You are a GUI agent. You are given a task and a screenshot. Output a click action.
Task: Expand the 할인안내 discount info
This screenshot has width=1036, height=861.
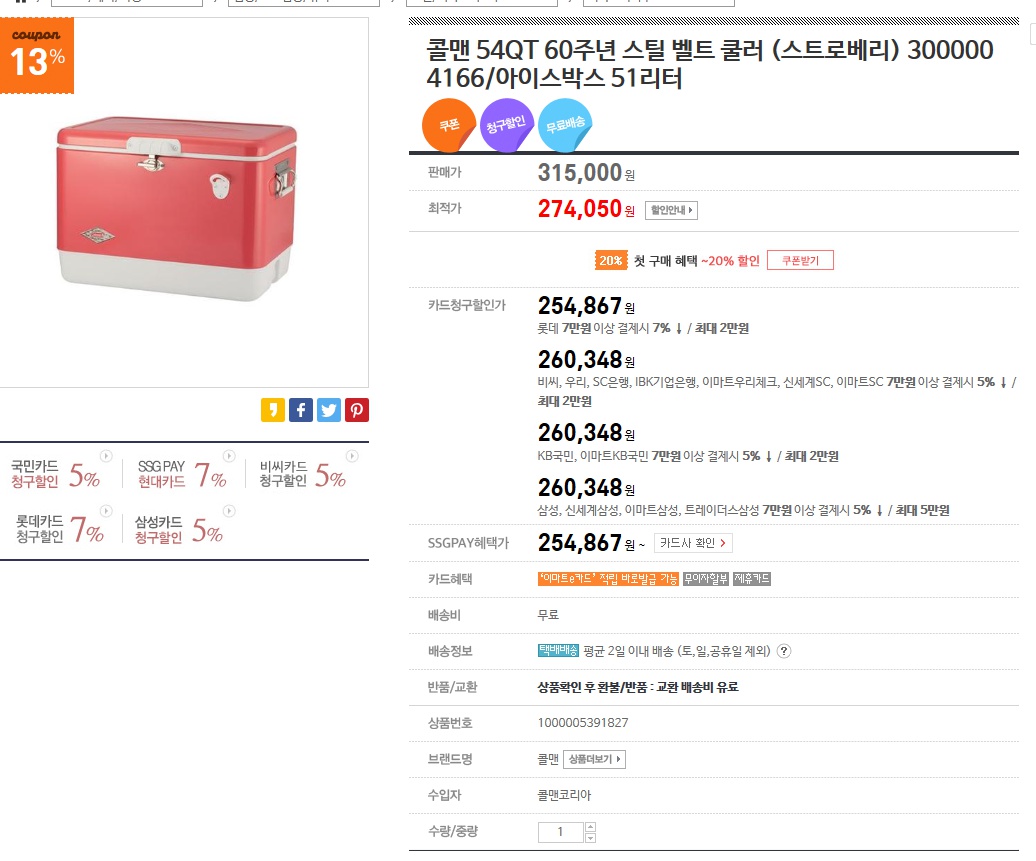671,210
